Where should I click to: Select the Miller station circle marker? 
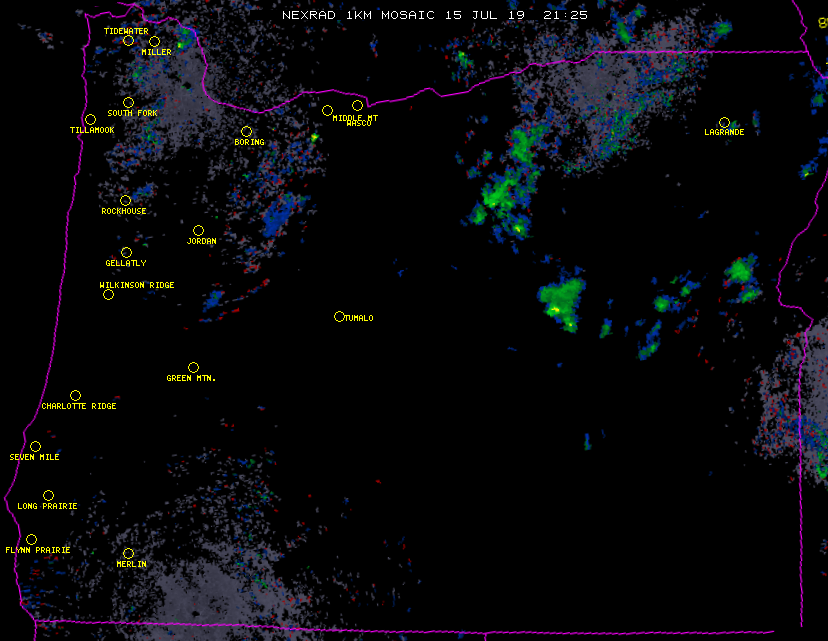tap(154, 41)
